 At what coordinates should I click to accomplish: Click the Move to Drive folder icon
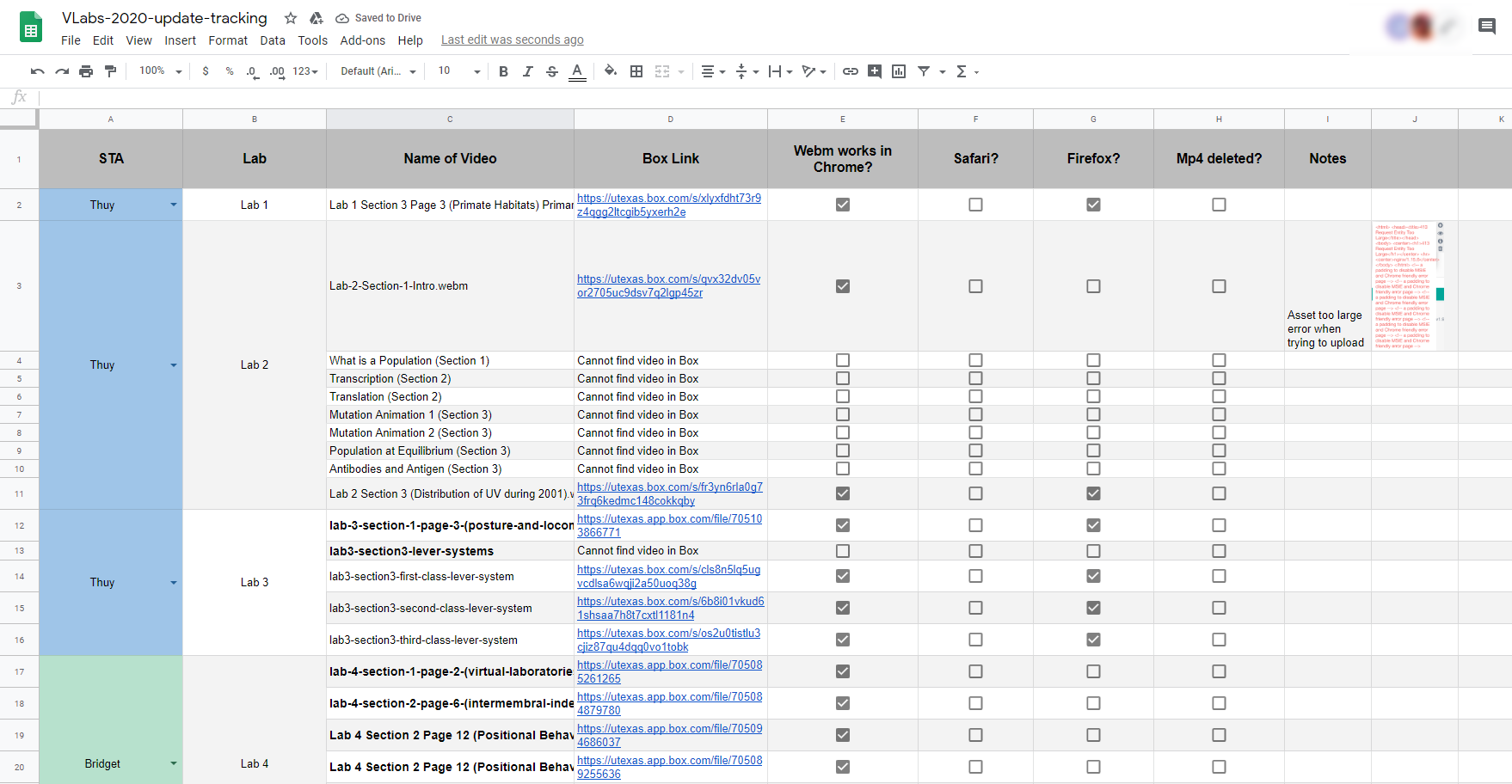pos(316,18)
